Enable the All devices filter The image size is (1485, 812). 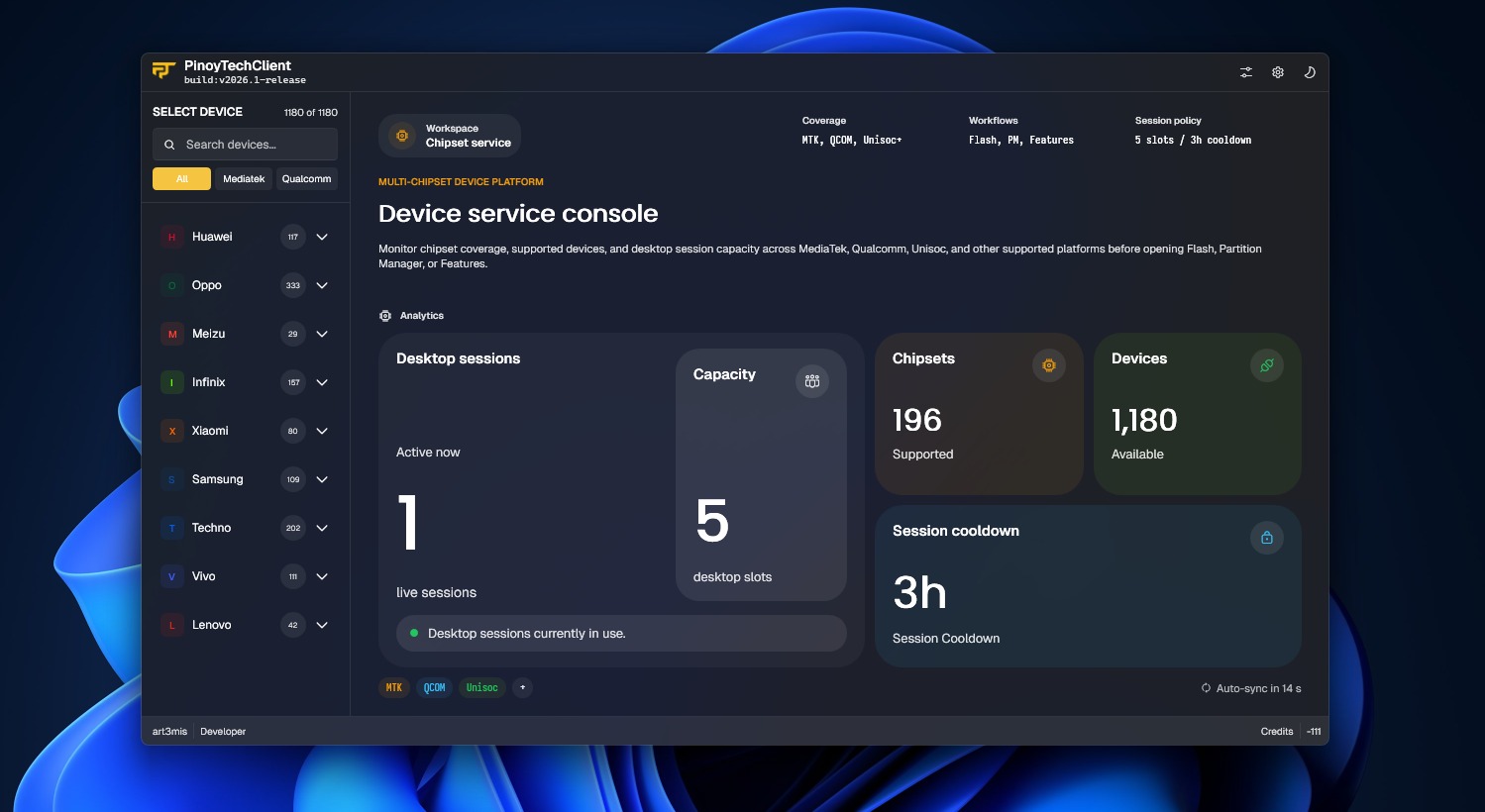click(x=181, y=179)
